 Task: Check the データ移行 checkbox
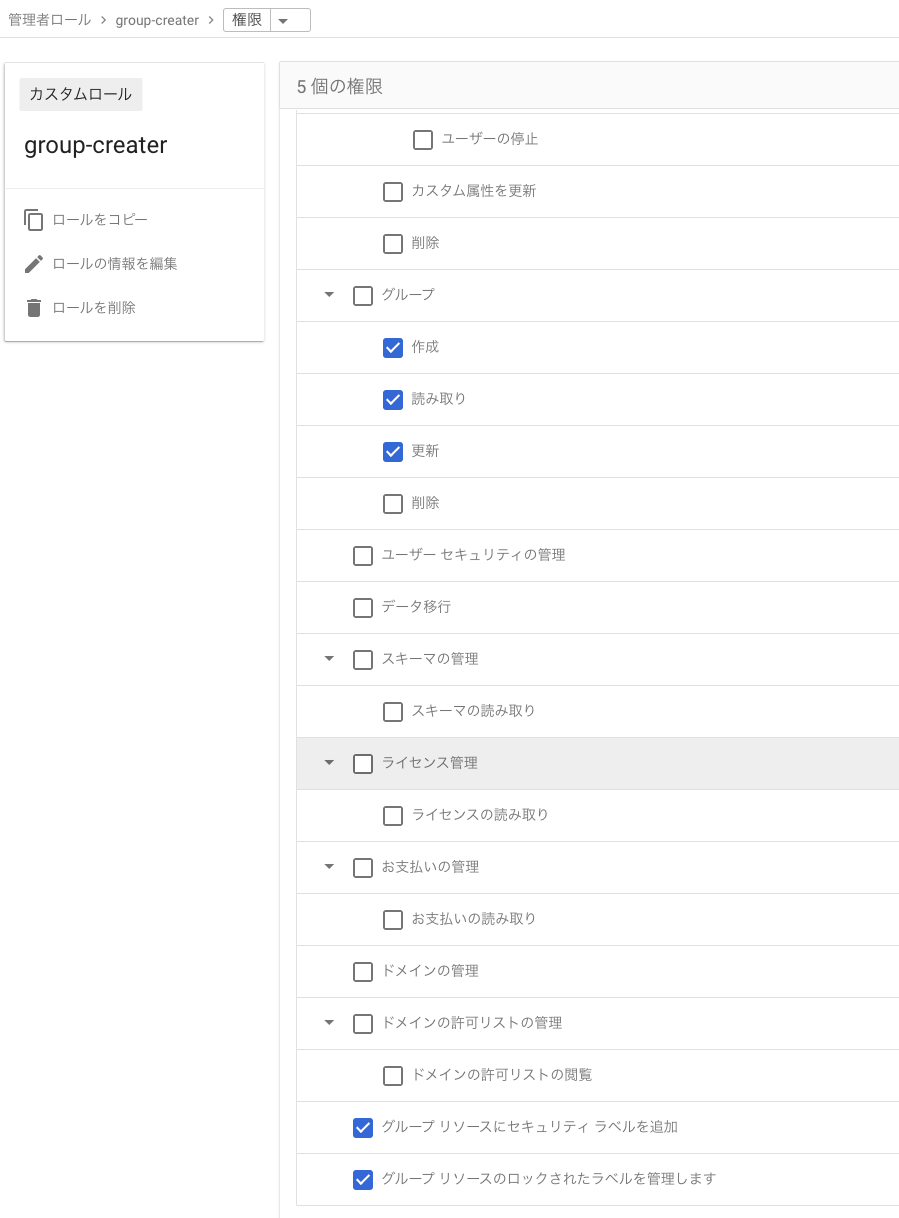pyautogui.click(x=363, y=607)
